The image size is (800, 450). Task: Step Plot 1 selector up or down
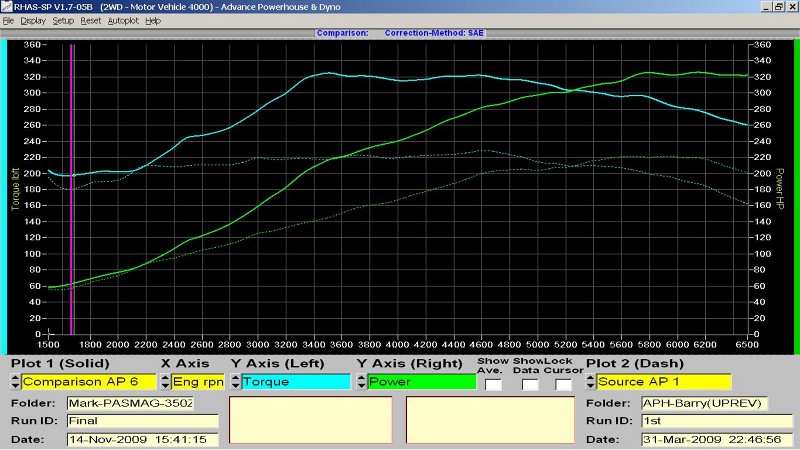click(x=15, y=382)
